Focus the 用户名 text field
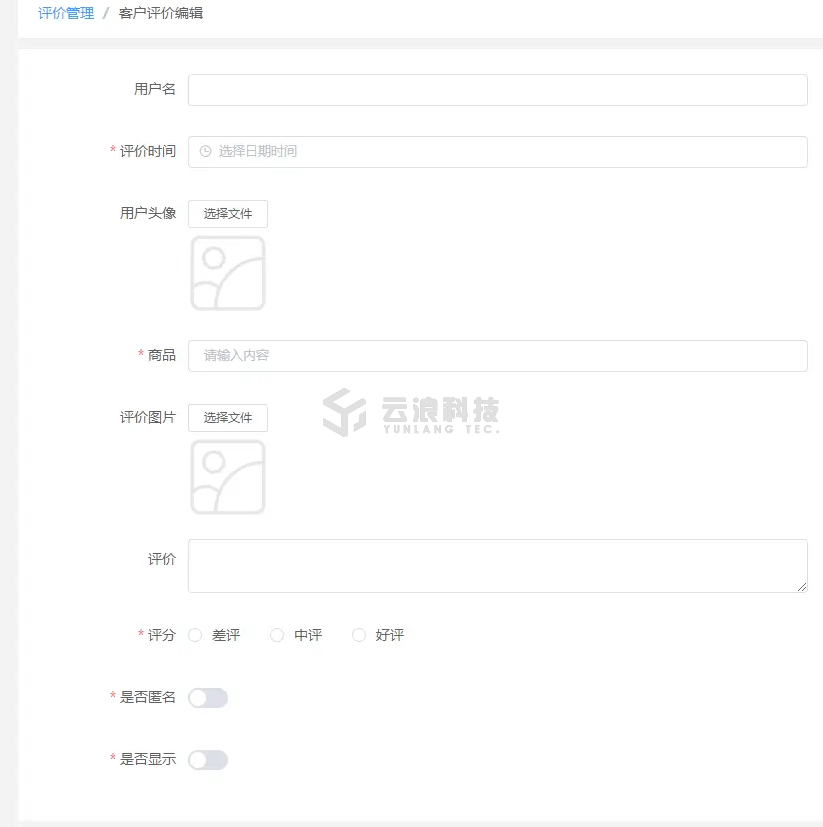Viewport: 823px width, 827px height. 497,90
